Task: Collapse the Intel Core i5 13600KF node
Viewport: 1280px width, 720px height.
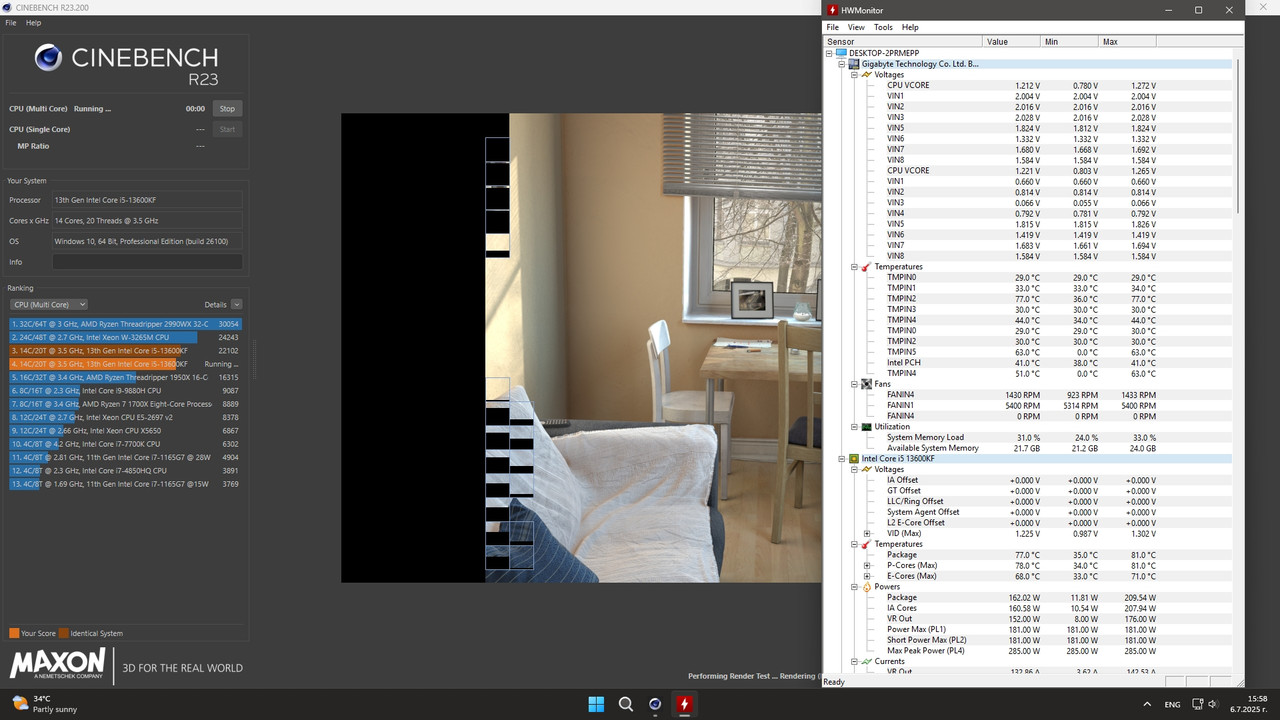Action: click(842, 459)
